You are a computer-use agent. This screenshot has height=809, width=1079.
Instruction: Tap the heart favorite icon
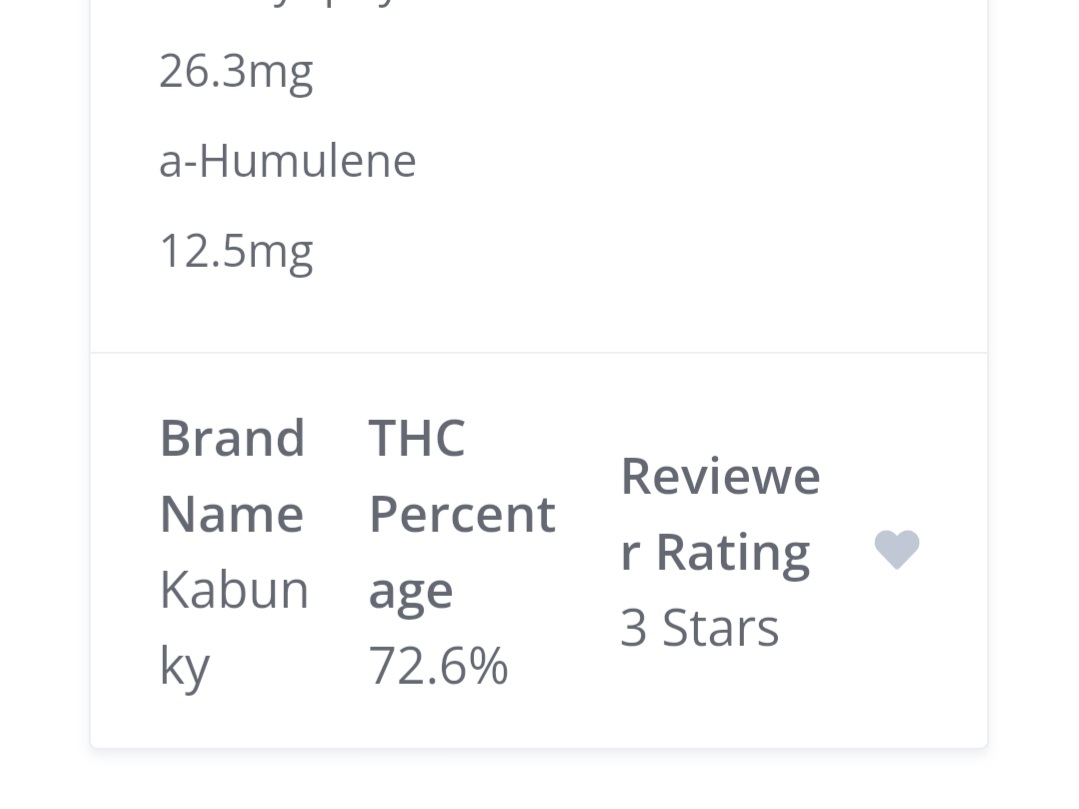coord(897,550)
